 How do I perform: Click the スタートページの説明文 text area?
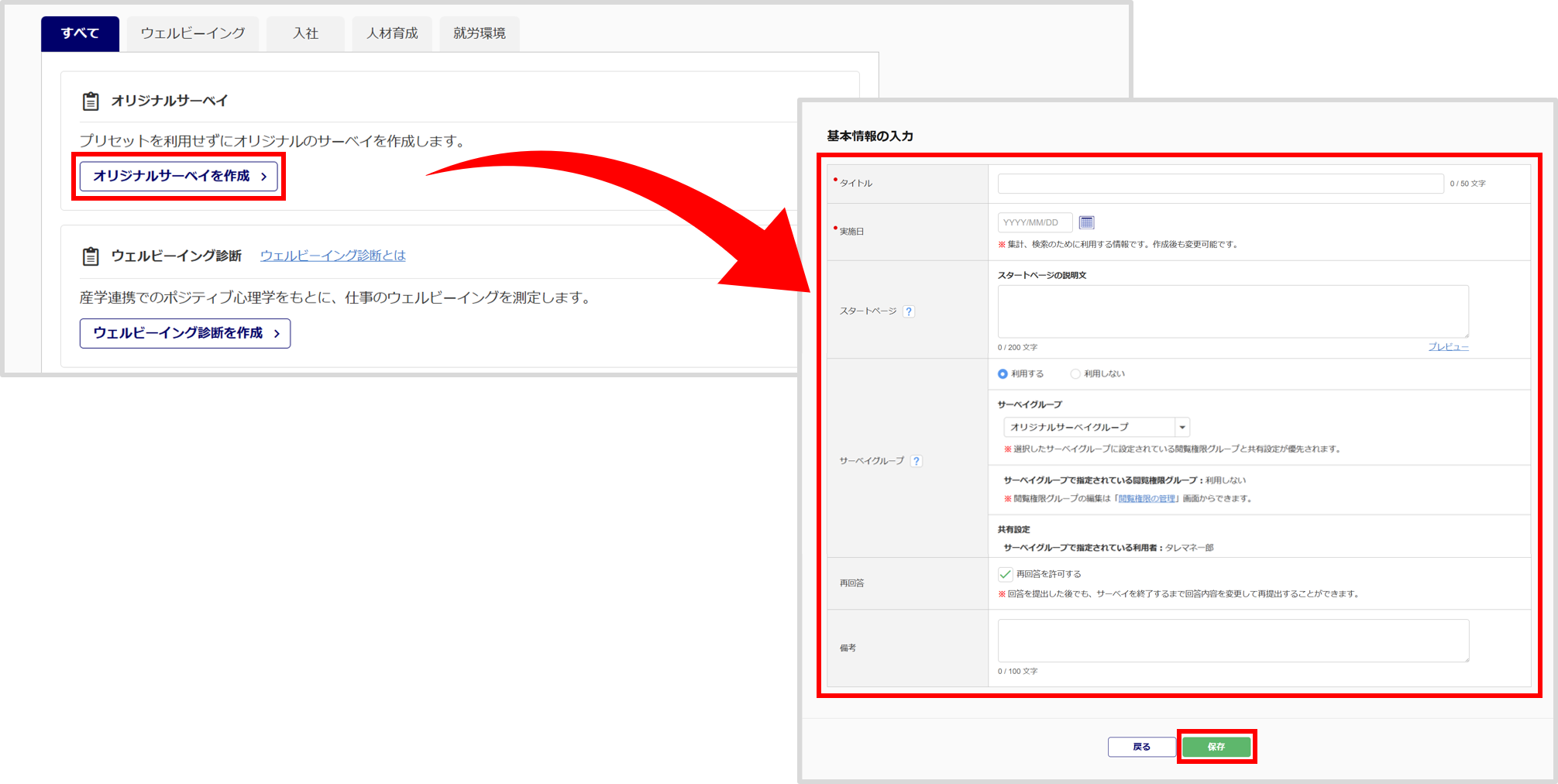pyautogui.click(x=1233, y=311)
